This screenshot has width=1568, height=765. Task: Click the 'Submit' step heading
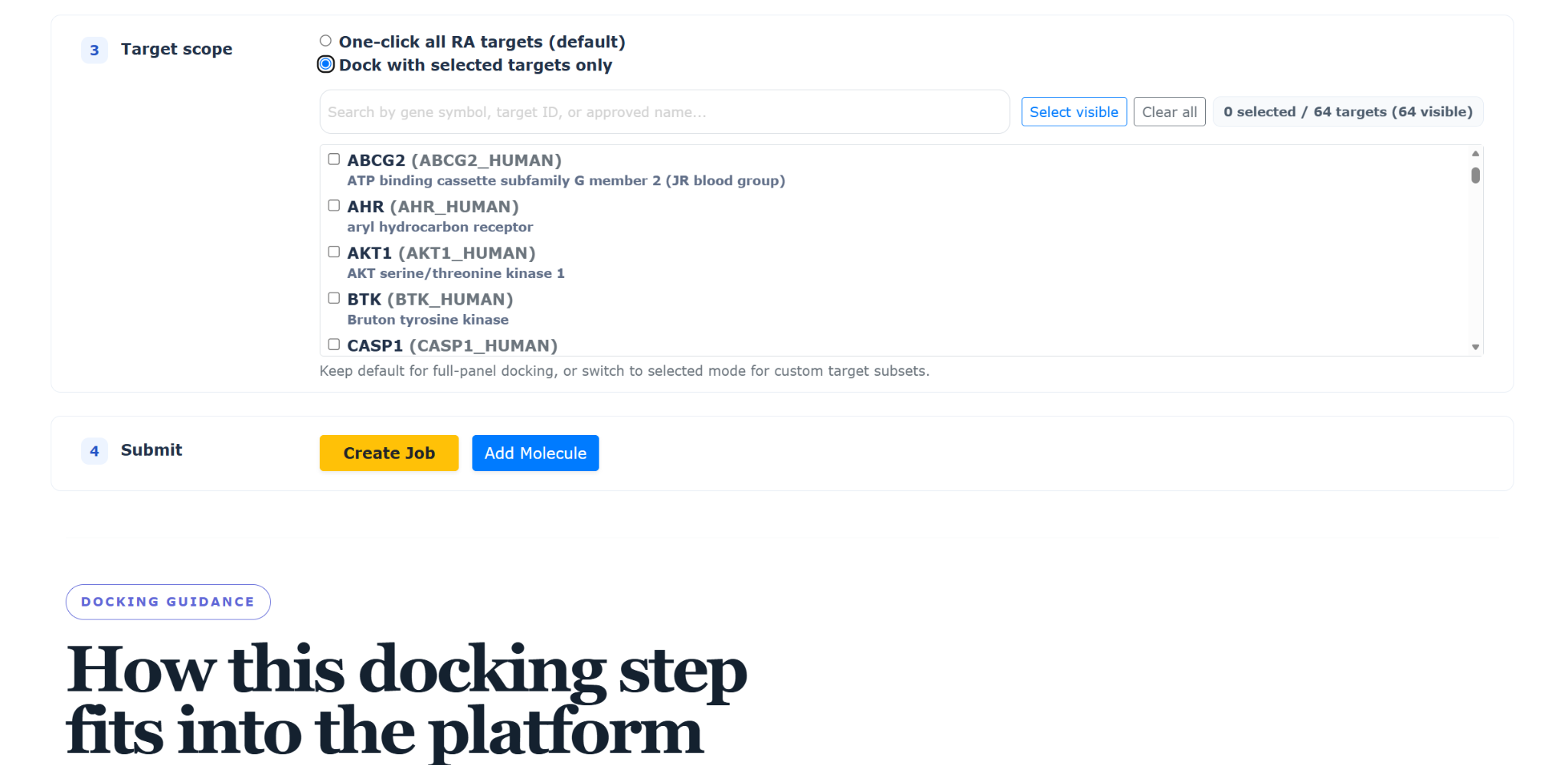[152, 450]
